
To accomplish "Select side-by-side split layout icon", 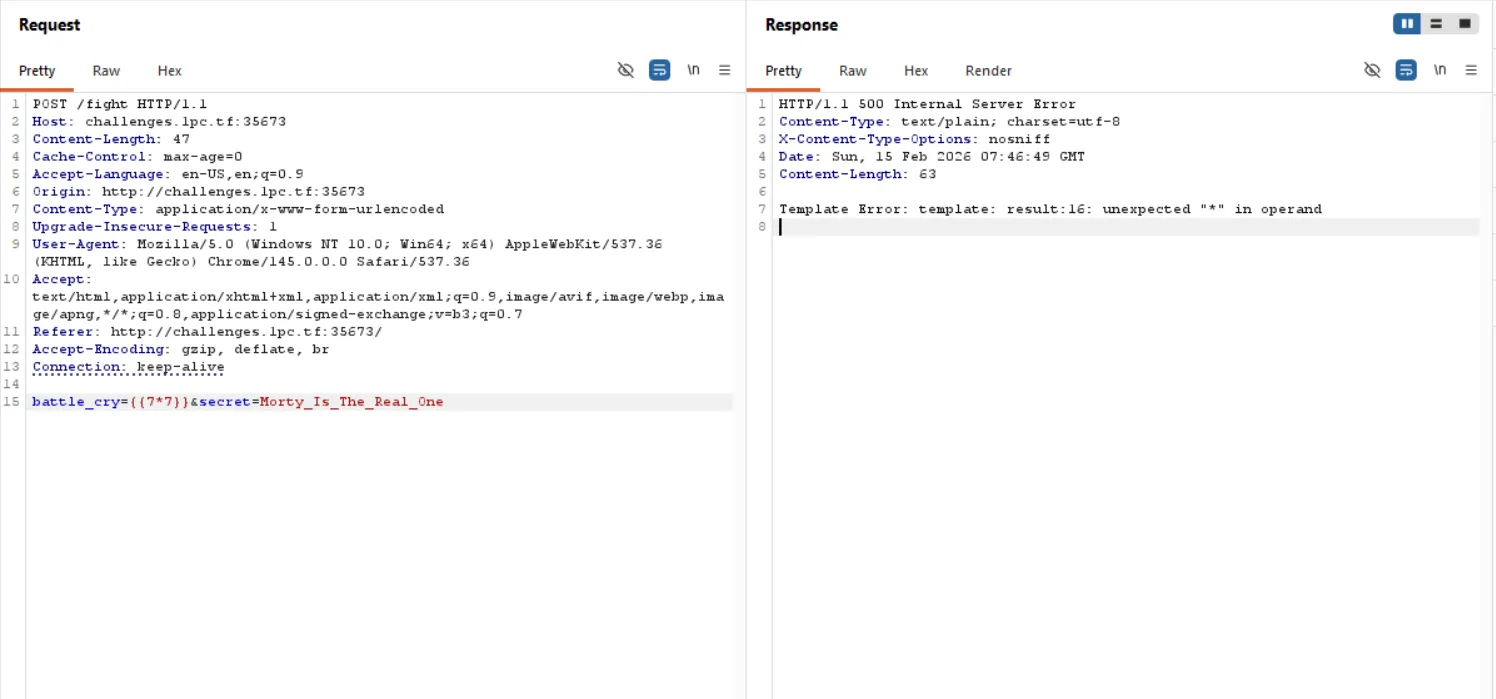I will coord(1407,24).
